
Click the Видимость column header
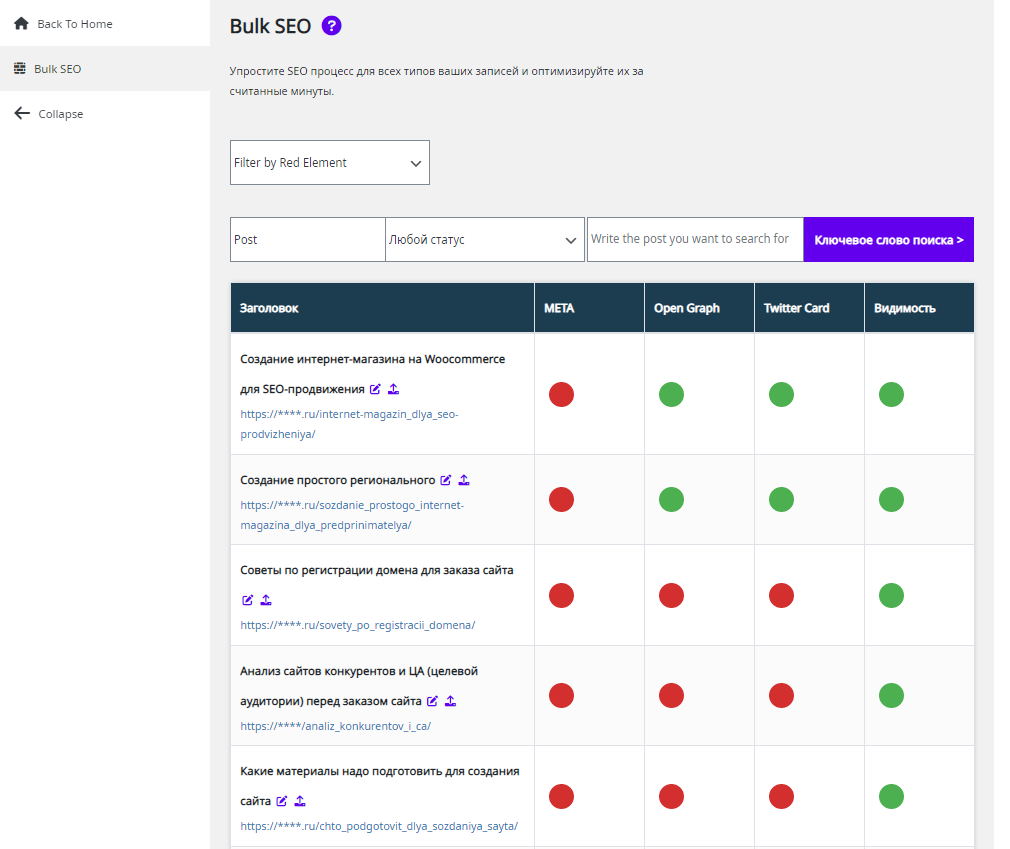click(x=919, y=308)
